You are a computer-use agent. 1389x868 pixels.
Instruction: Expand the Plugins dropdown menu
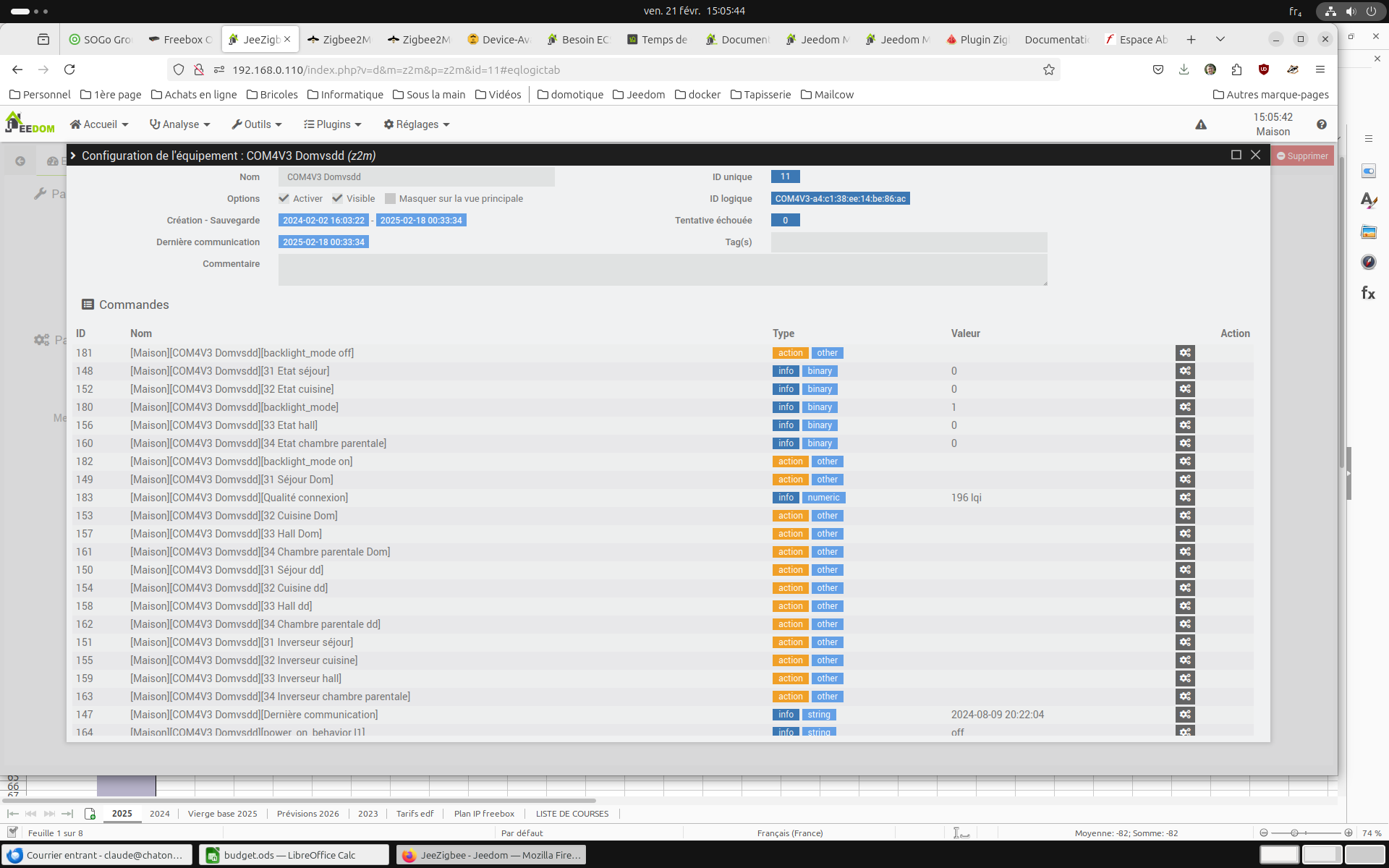332,124
